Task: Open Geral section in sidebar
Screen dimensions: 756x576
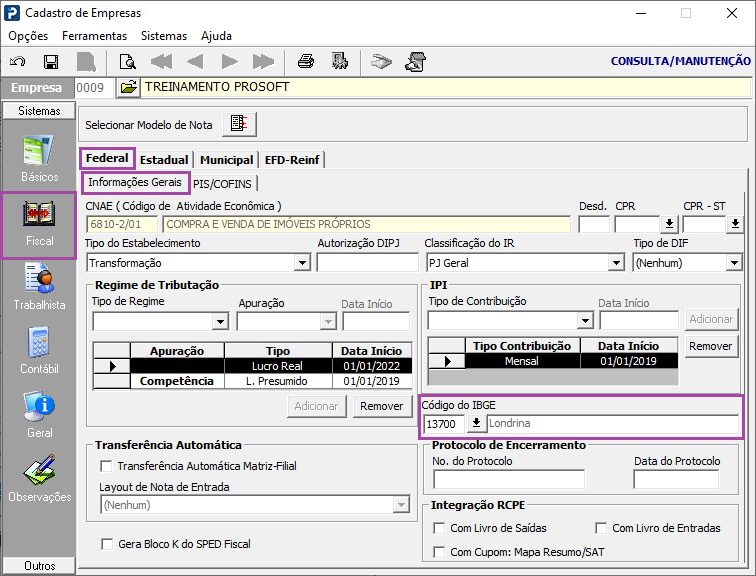Action: click(x=40, y=415)
